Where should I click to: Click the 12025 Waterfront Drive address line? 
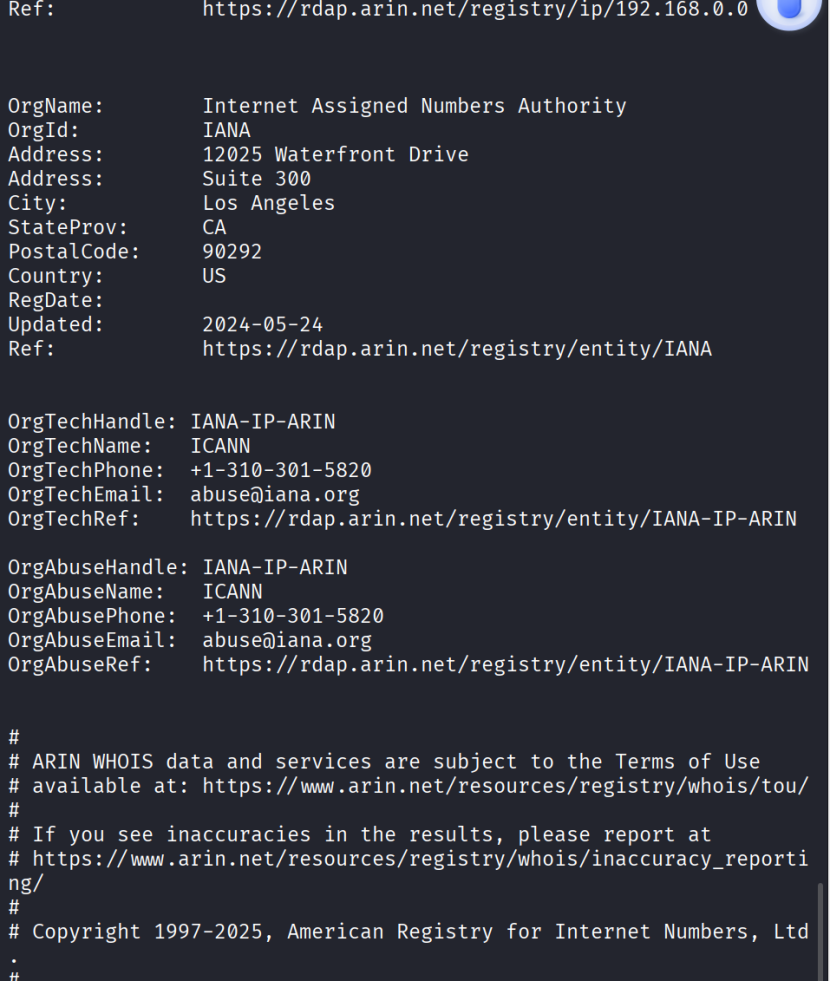335,155
